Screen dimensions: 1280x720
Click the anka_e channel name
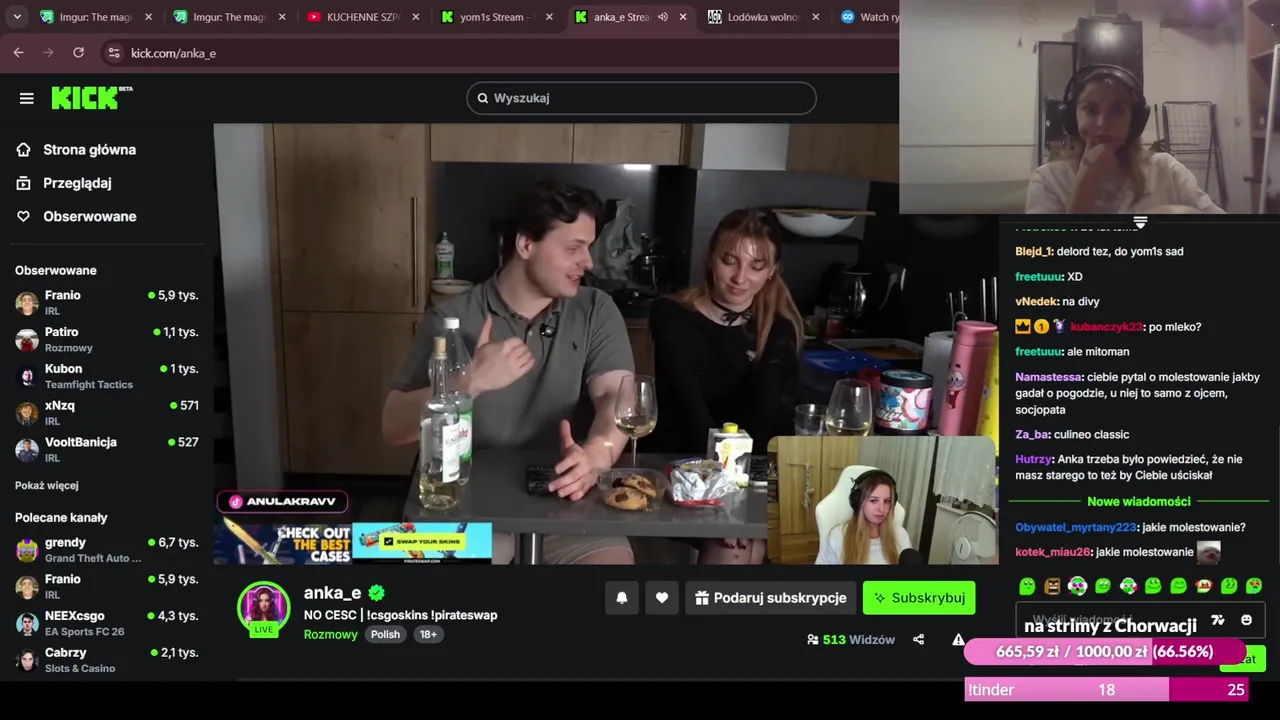click(x=332, y=593)
